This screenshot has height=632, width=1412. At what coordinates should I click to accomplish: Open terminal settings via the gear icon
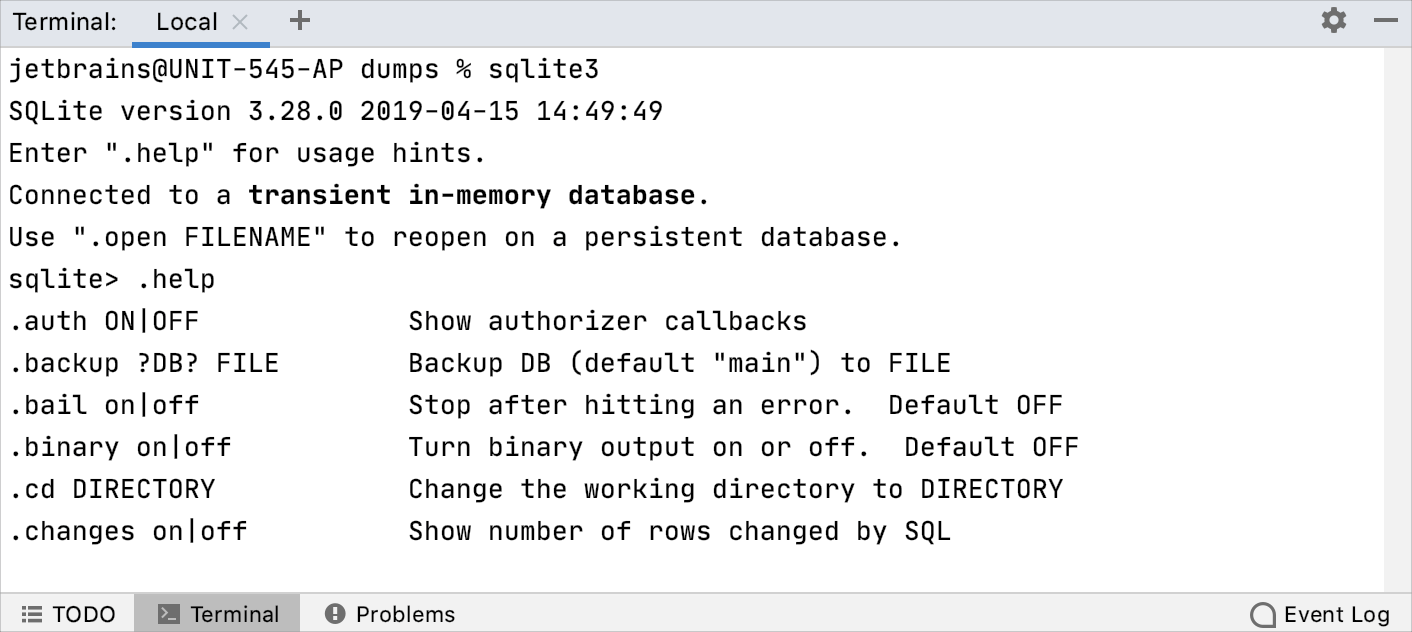click(x=1334, y=19)
